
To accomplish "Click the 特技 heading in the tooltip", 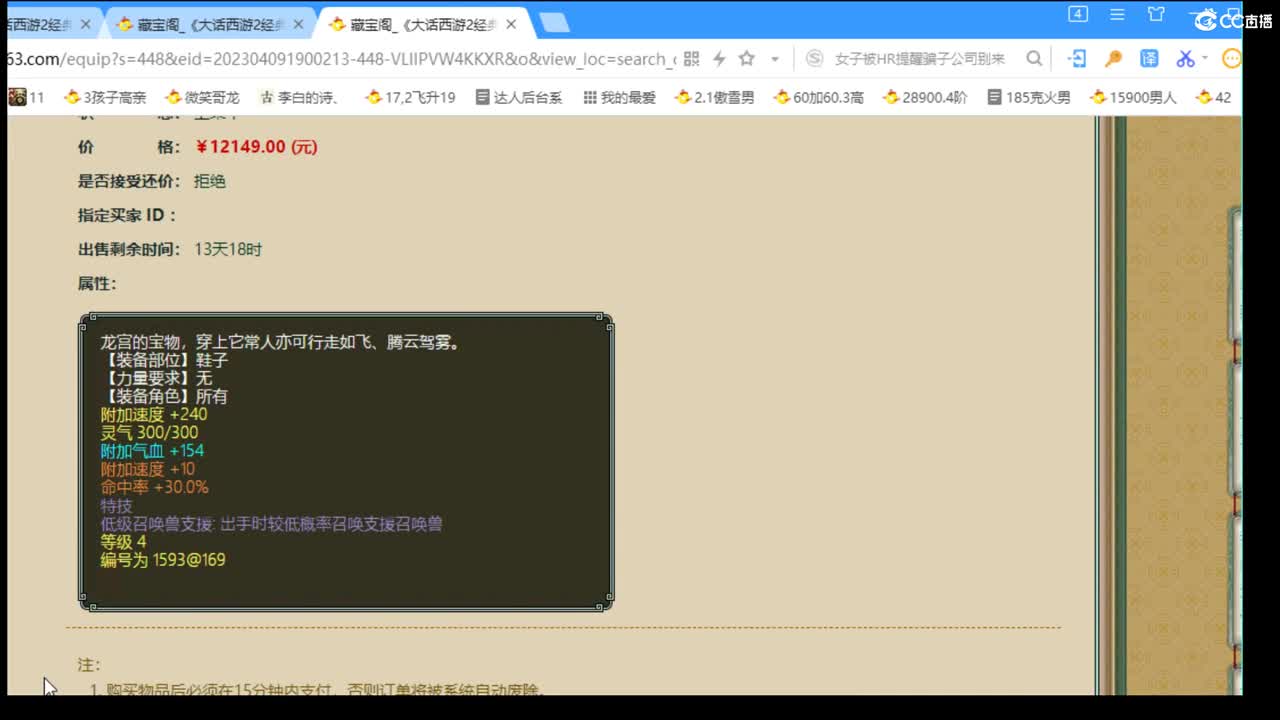I will (116, 506).
